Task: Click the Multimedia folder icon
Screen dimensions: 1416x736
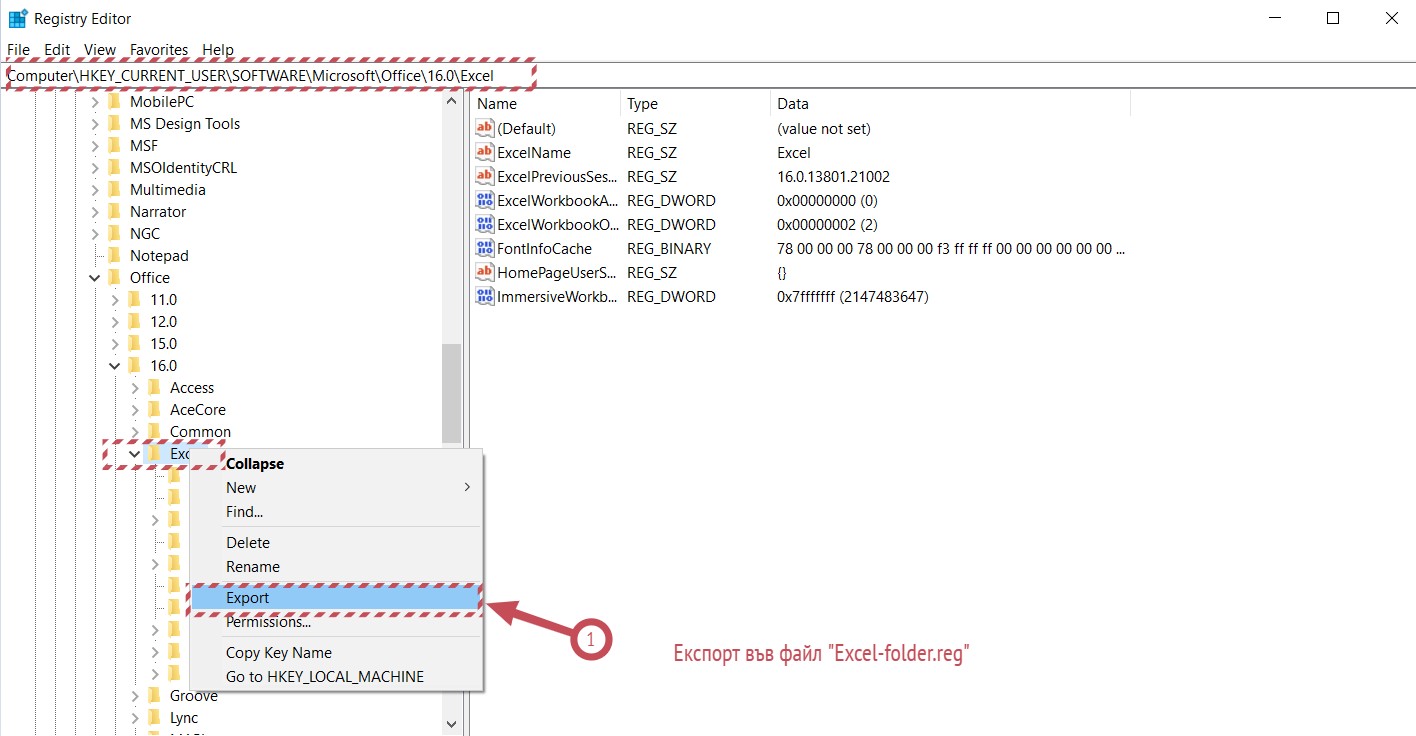Action: pyautogui.click(x=114, y=189)
